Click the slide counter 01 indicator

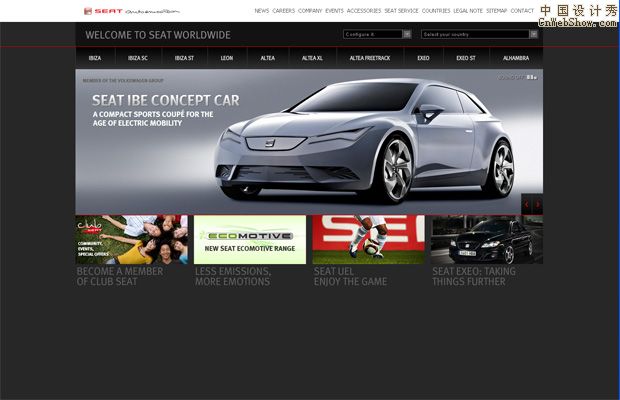(x=532, y=77)
